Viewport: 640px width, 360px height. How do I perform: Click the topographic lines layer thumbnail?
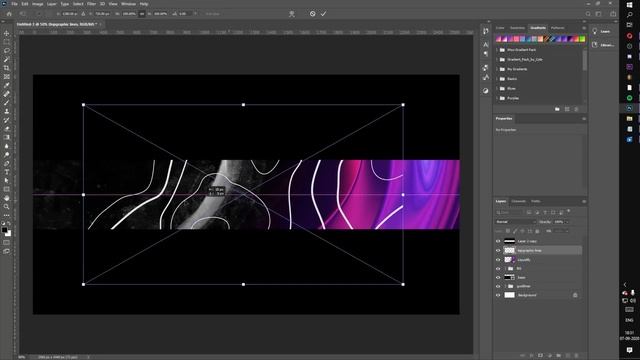(x=509, y=251)
